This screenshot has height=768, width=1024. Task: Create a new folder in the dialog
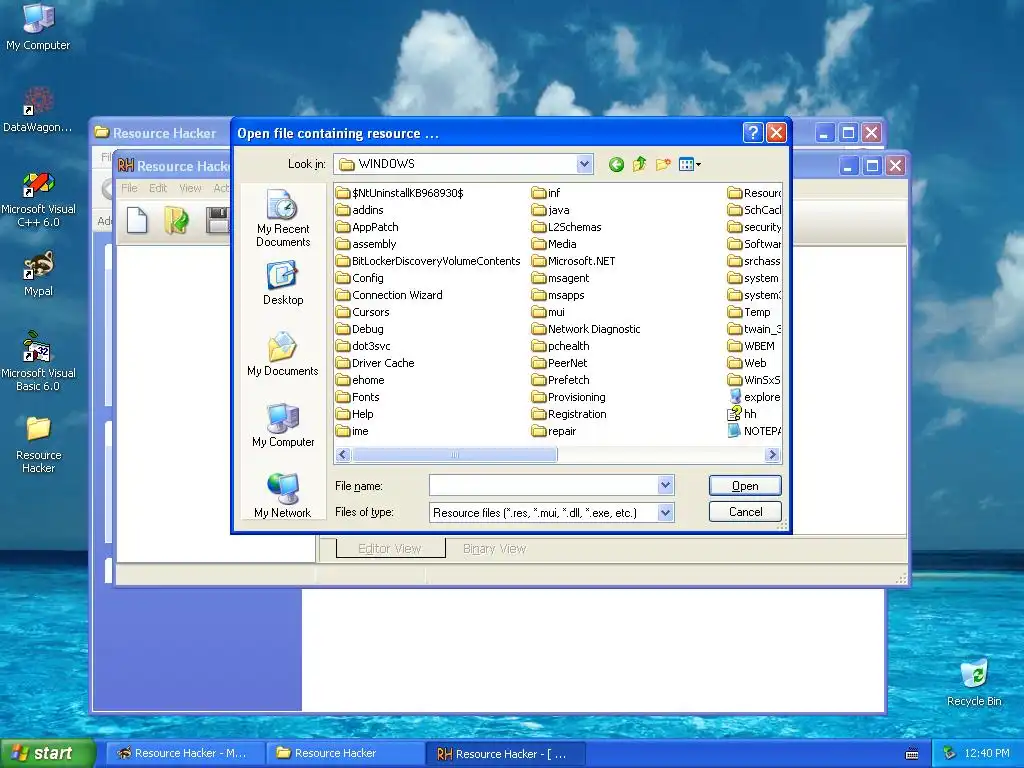click(x=663, y=165)
